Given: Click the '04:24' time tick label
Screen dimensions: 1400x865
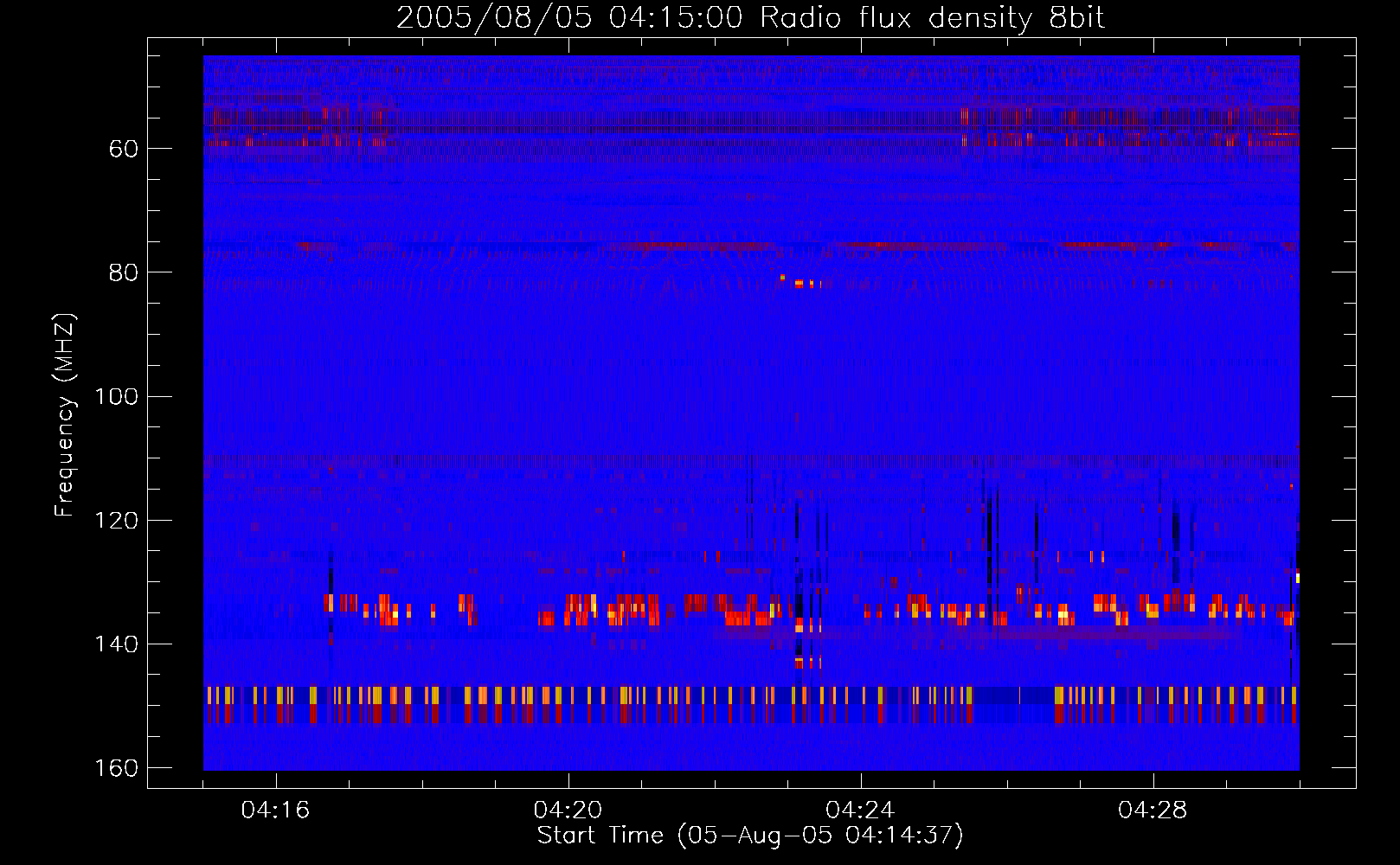Looking at the screenshot, I should pyautogui.click(x=860, y=811).
